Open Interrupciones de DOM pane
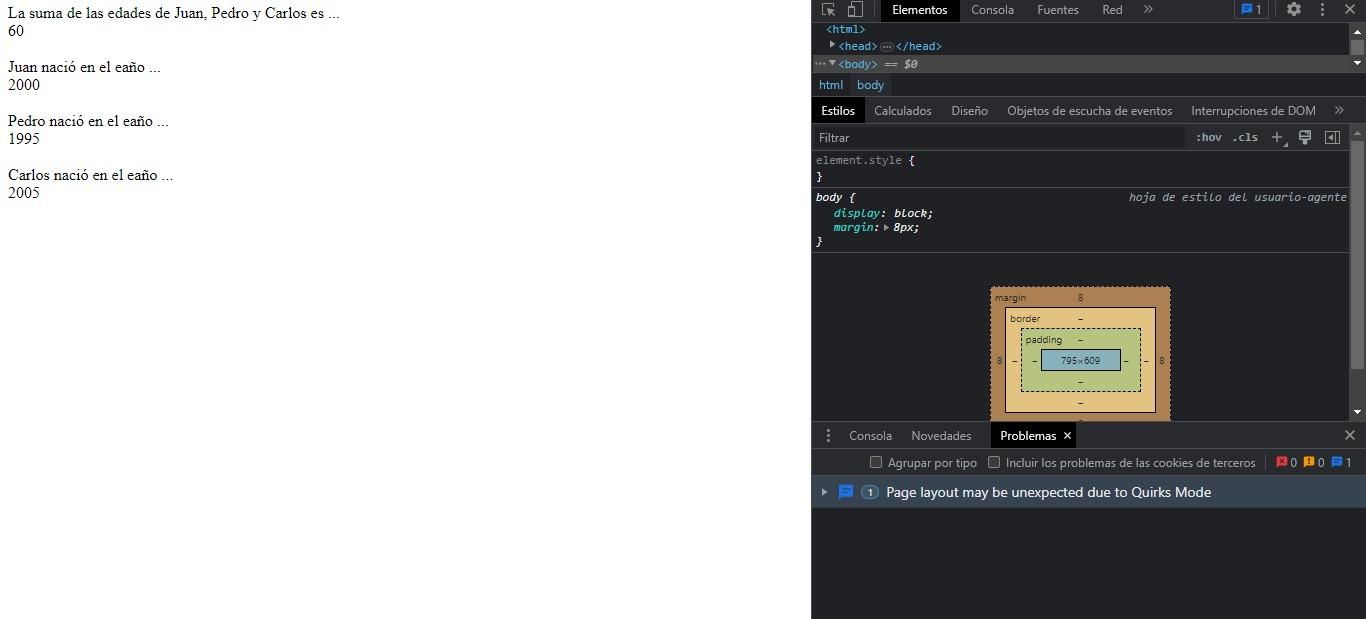Screen dimensions: 1366x619 [x=1253, y=111]
